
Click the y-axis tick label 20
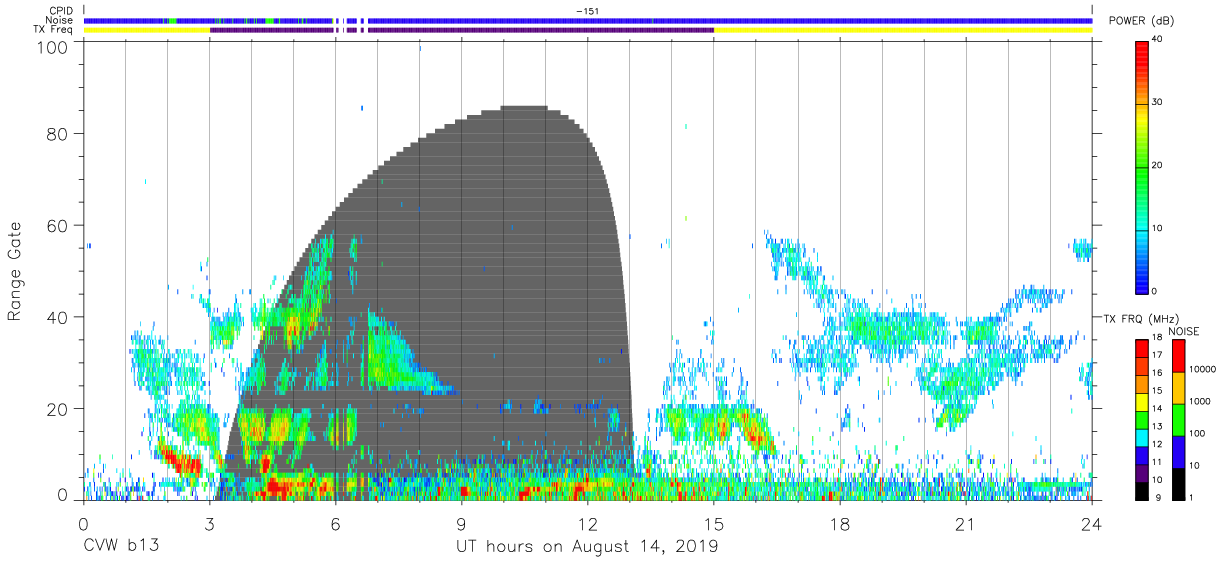pyautogui.click(x=57, y=409)
